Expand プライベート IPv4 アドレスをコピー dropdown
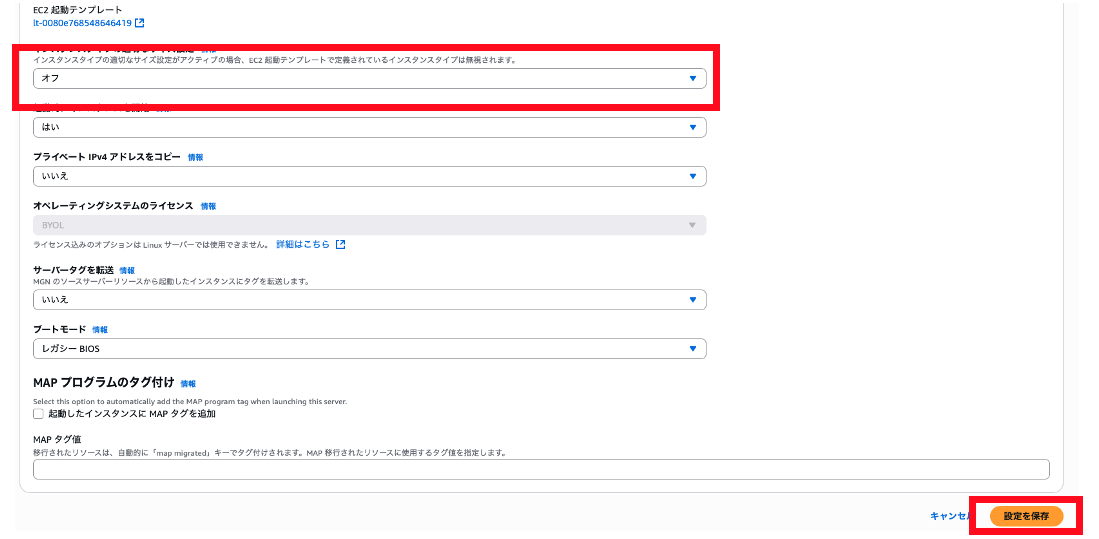Viewport: 1099px width, 539px height. pyautogui.click(x=369, y=177)
